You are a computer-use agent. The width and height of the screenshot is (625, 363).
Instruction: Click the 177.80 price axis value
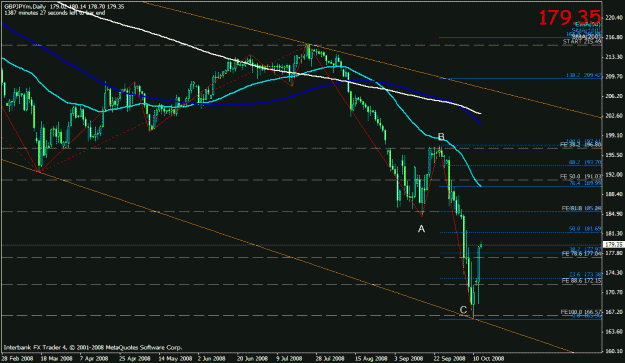tap(614, 253)
